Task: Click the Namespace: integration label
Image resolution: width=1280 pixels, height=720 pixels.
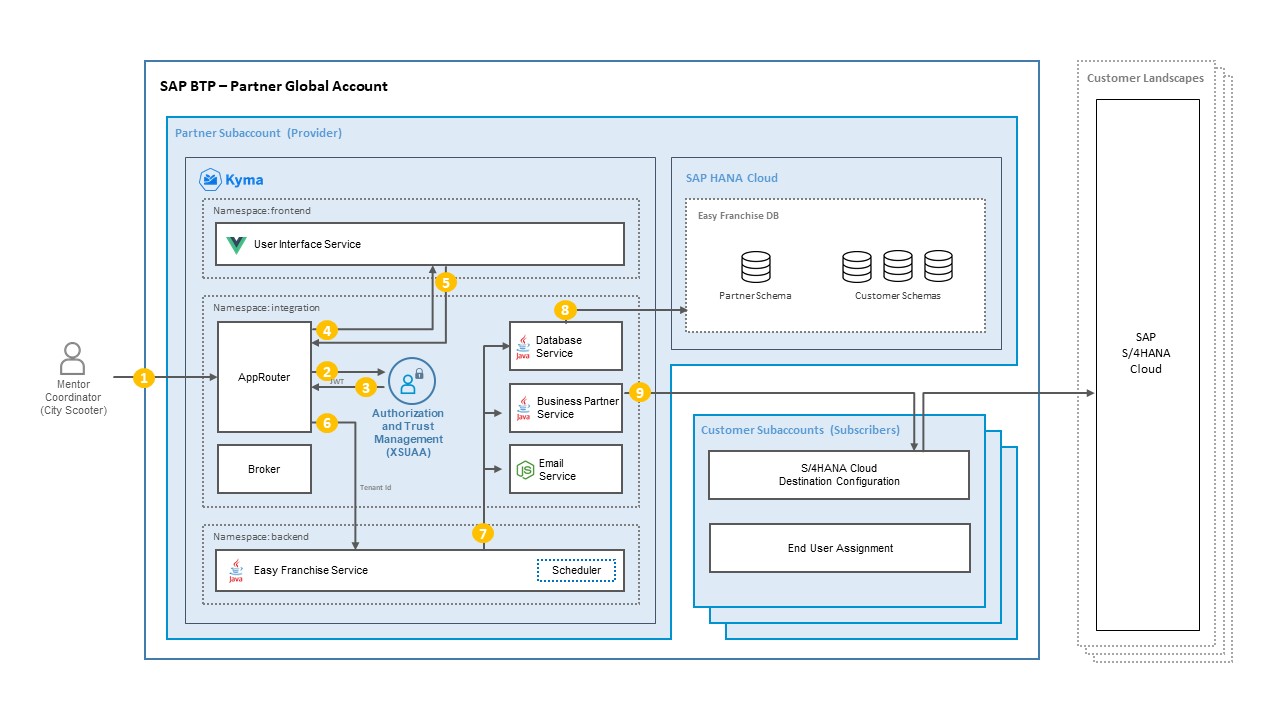Action: 266,308
